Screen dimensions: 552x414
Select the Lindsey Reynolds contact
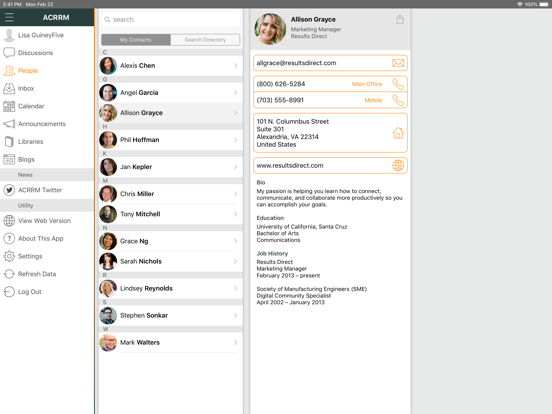coord(171,288)
